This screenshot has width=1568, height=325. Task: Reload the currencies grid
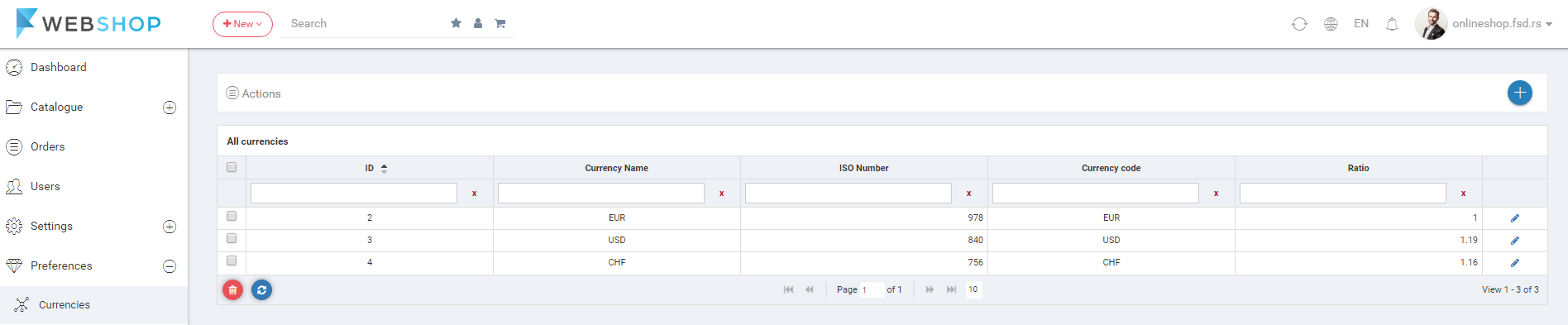(x=262, y=290)
